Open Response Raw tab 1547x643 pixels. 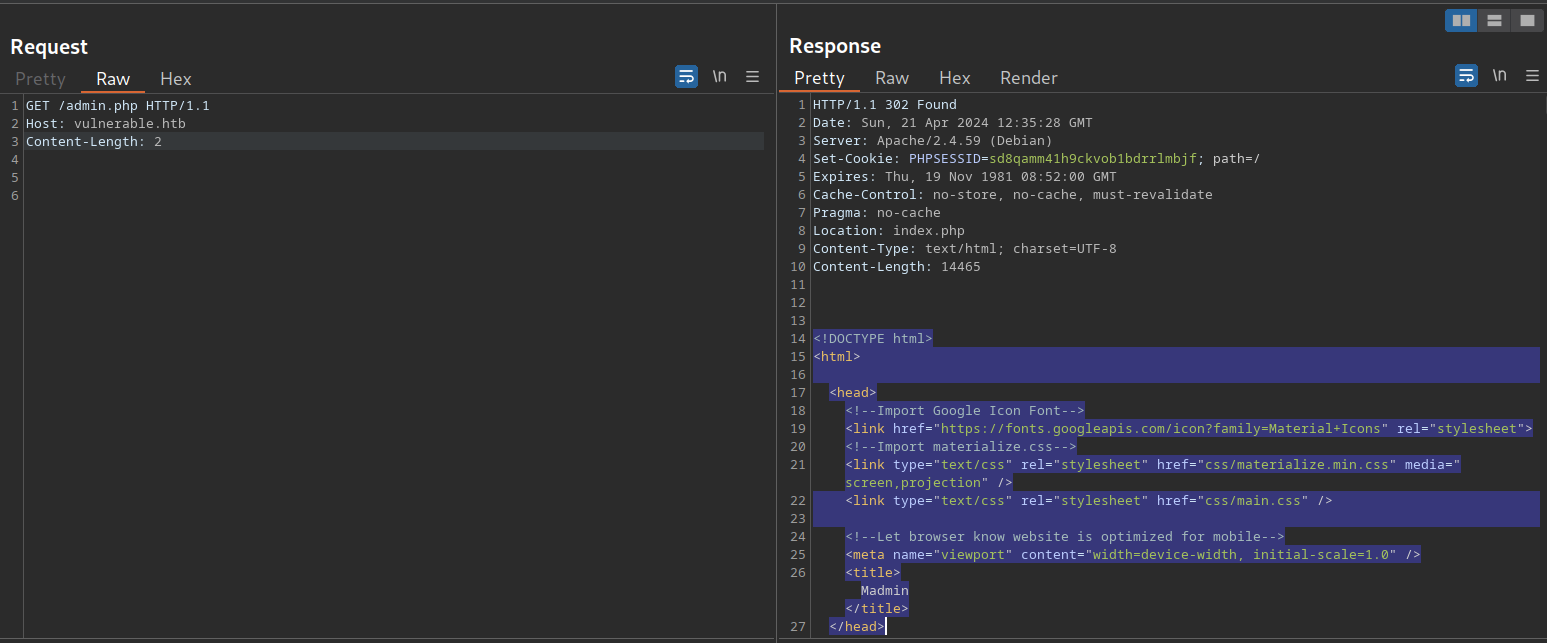click(x=892, y=78)
